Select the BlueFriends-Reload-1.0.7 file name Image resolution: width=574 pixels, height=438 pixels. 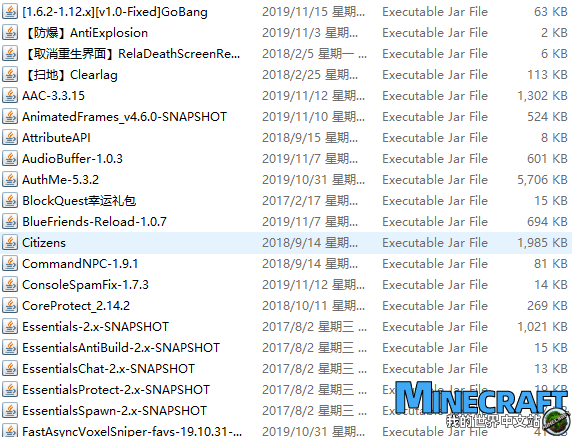point(94,222)
